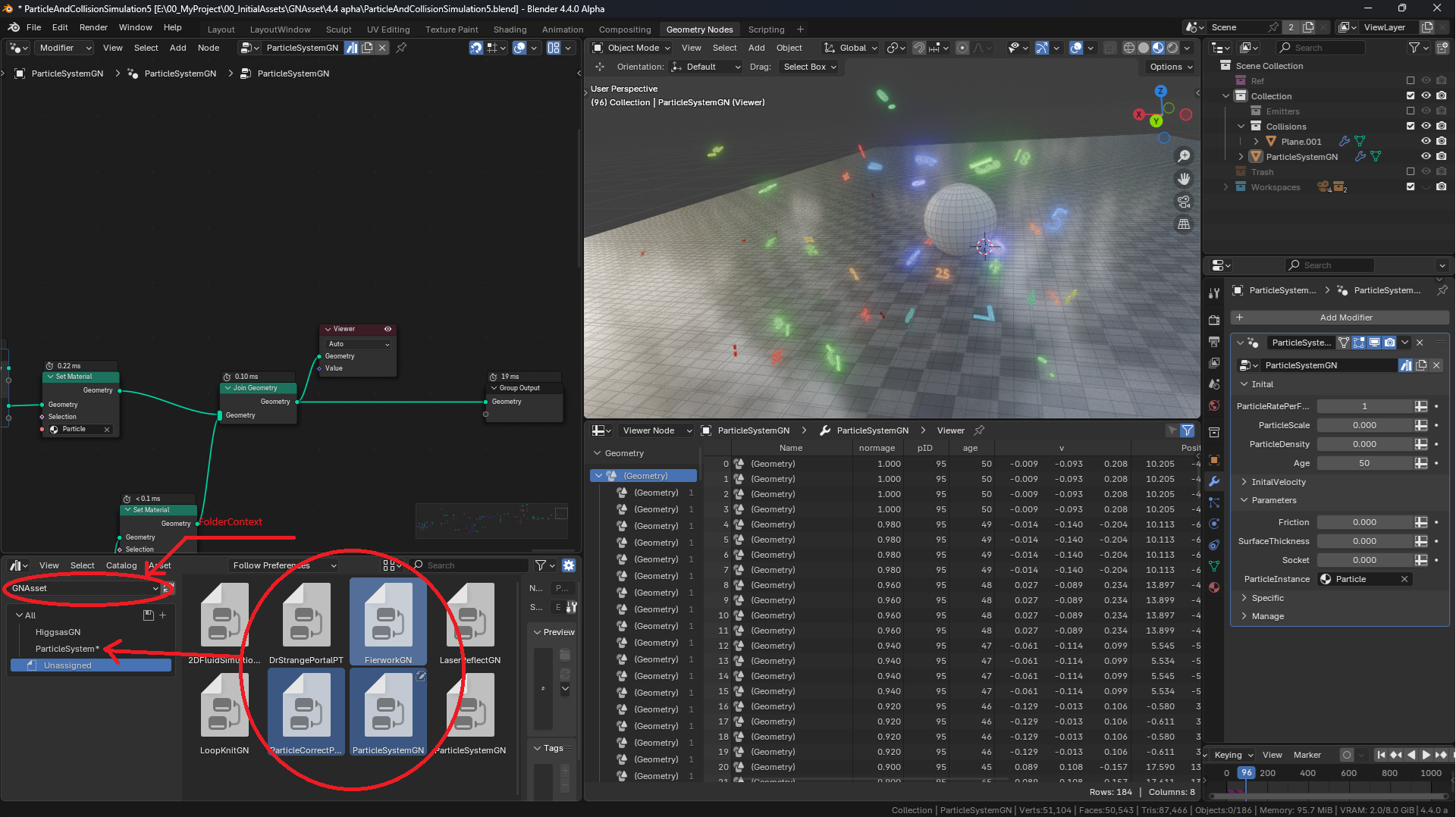Expand the InitalVelocity panel
This screenshot has height=817, width=1456.
1278,482
